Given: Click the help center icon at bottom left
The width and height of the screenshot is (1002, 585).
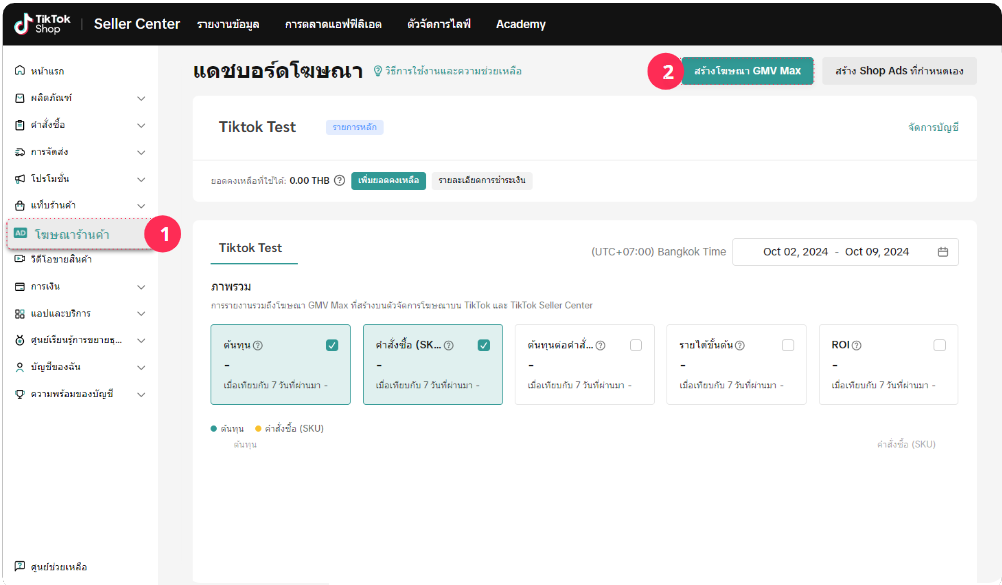Looking at the screenshot, I should (20, 567).
